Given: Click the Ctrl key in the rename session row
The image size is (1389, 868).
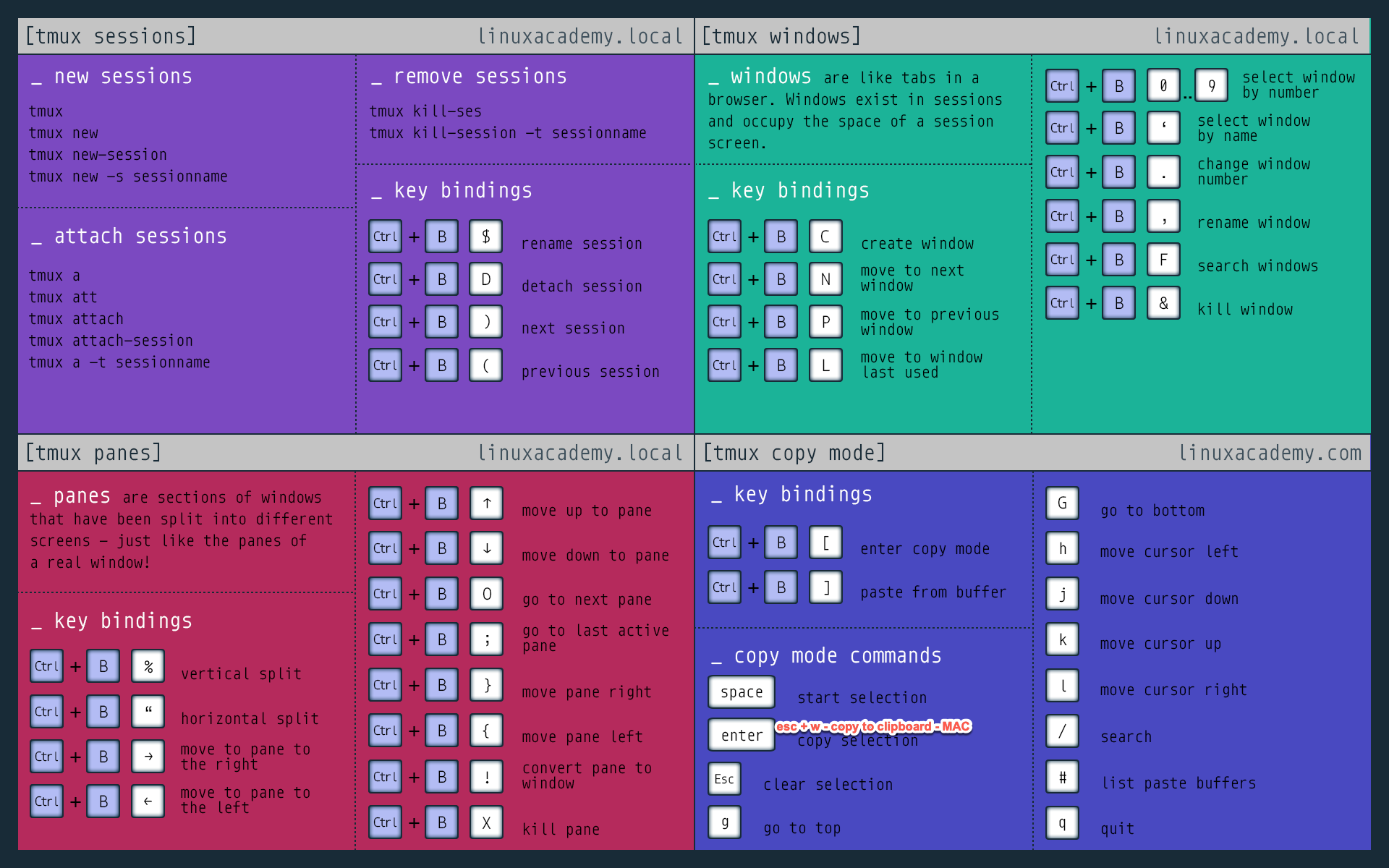Looking at the screenshot, I should [x=385, y=237].
